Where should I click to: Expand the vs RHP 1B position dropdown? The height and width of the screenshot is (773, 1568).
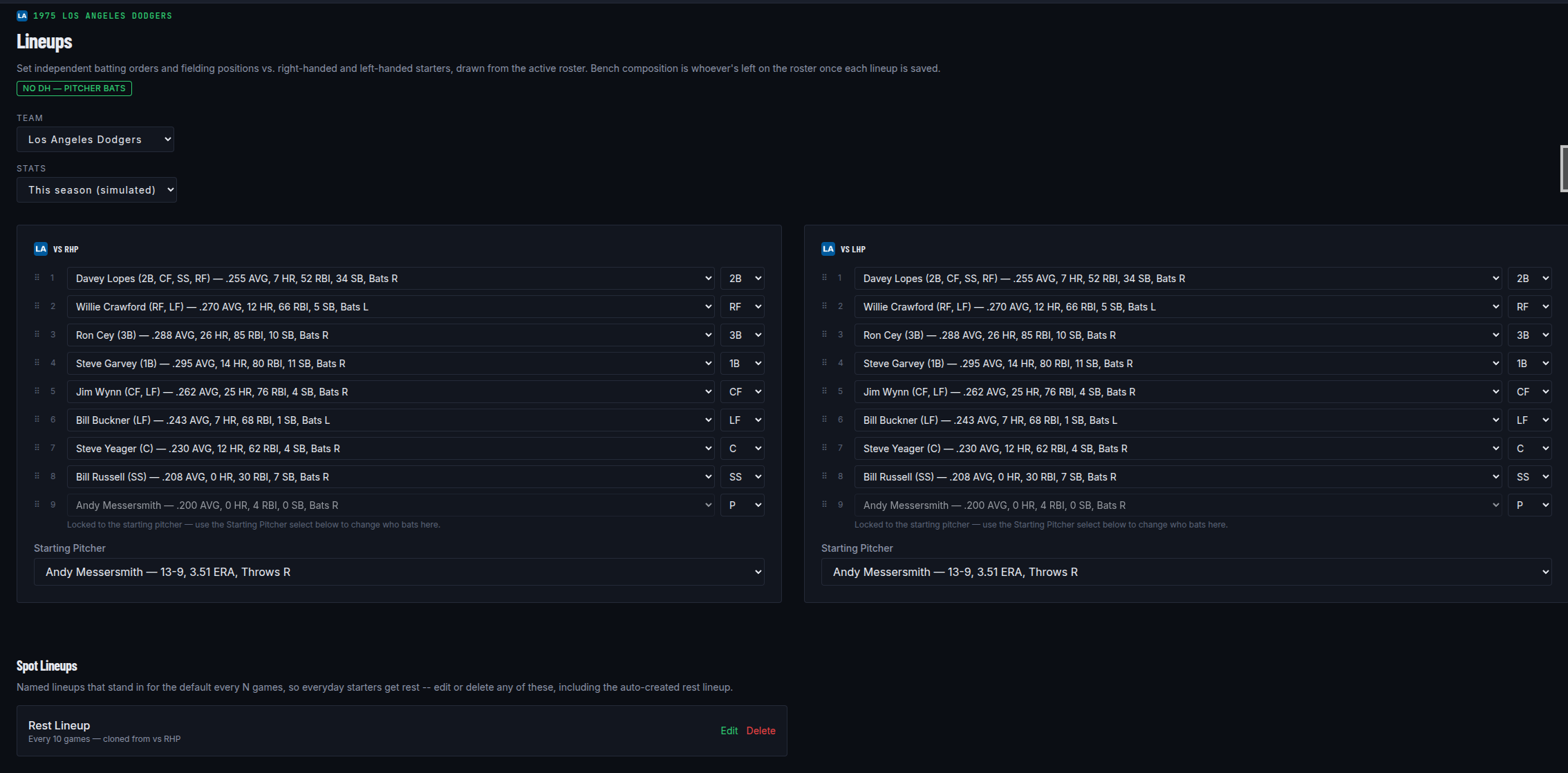tap(743, 364)
